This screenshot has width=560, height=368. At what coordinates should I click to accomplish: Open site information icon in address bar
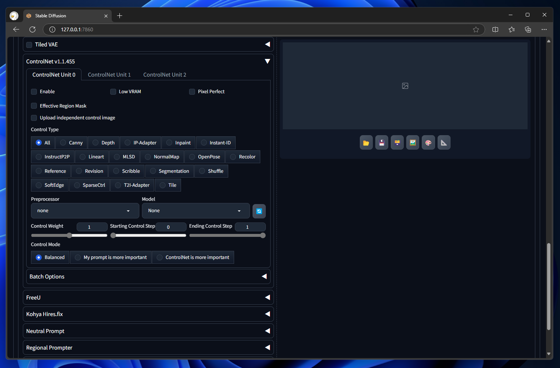[x=52, y=30]
